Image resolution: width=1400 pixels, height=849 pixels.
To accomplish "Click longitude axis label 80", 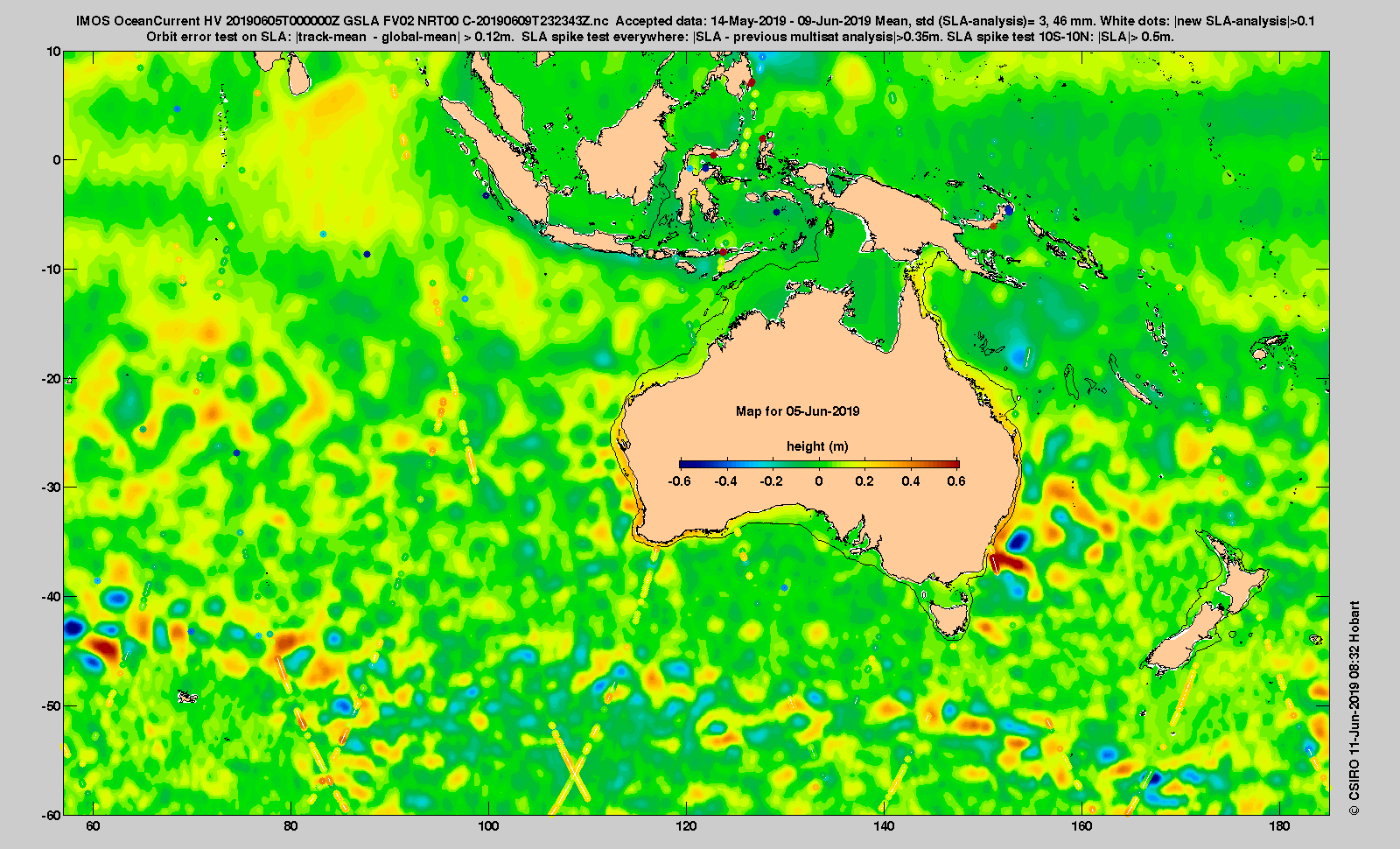I will coord(290,826).
